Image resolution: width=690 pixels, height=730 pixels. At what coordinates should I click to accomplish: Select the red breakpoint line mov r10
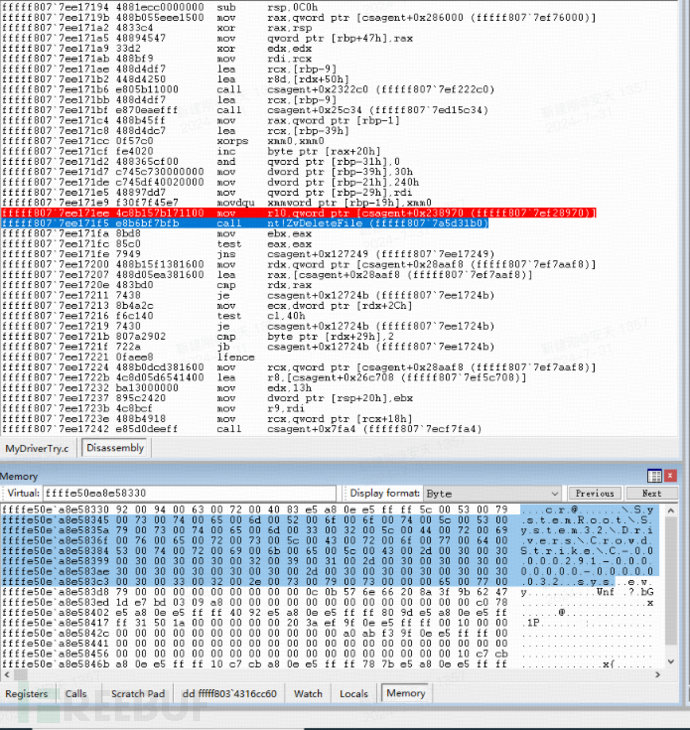pos(298,213)
